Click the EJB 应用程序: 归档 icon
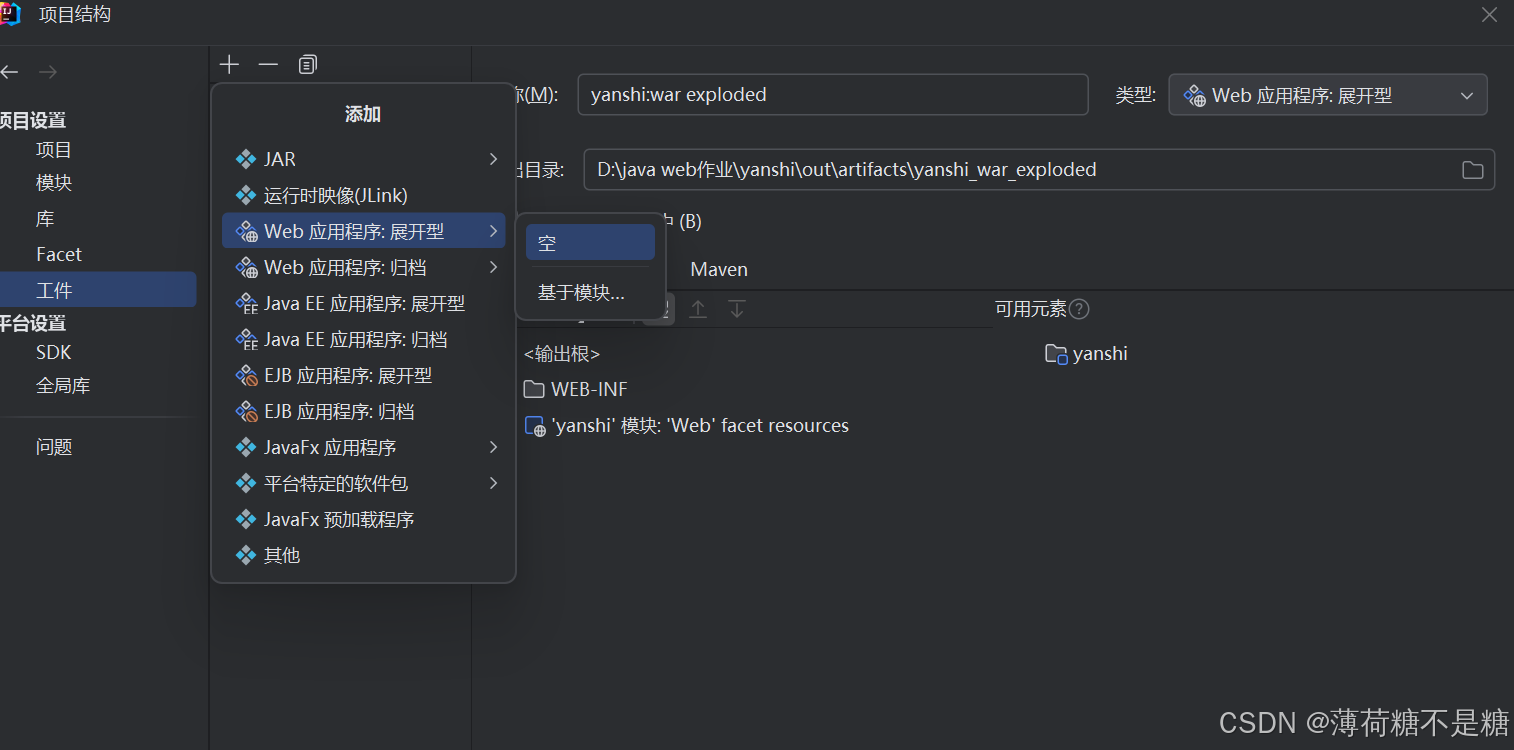 246,411
